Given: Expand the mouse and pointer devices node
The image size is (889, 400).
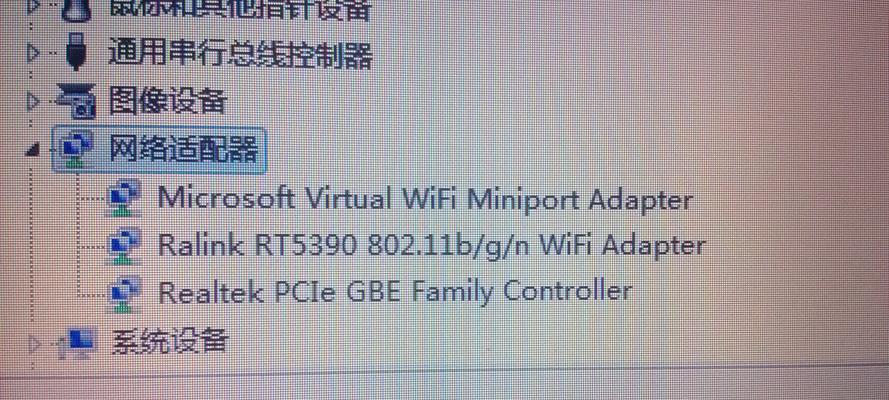Looking at the screenshot, I should point(33,7).
